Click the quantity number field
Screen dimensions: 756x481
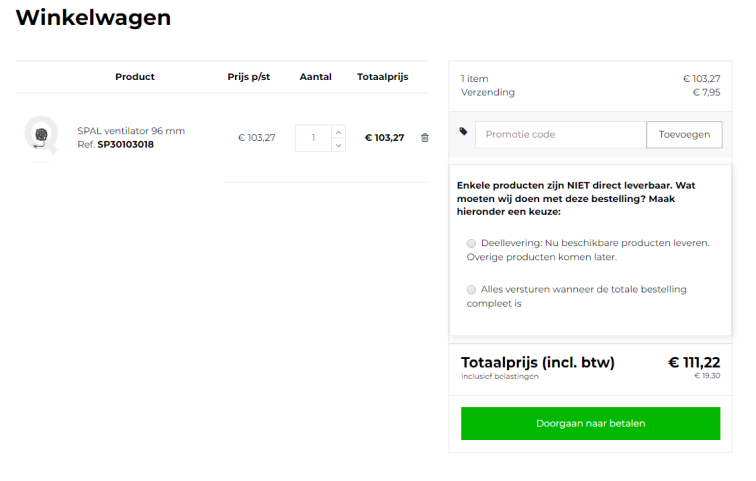pos(313,138)
